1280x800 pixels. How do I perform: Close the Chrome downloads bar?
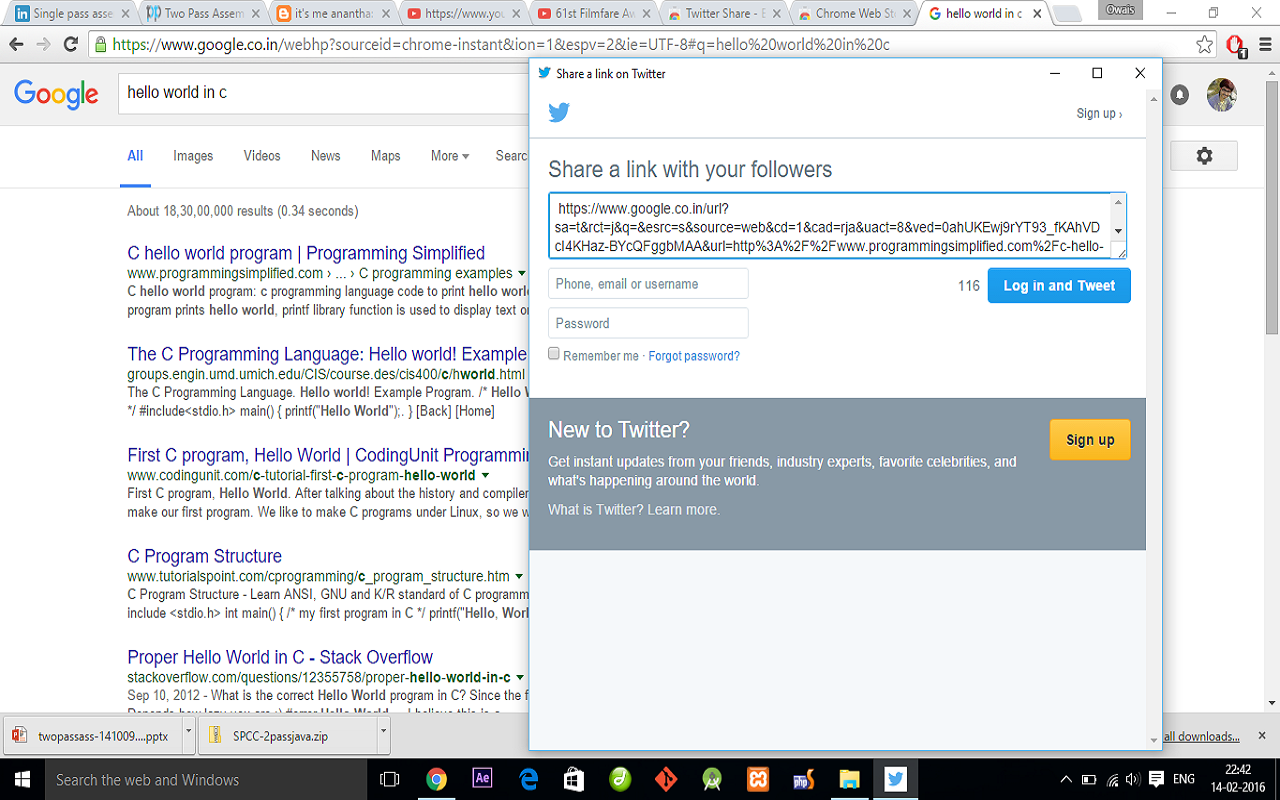pyautogui.click(x=1262, y=736)
